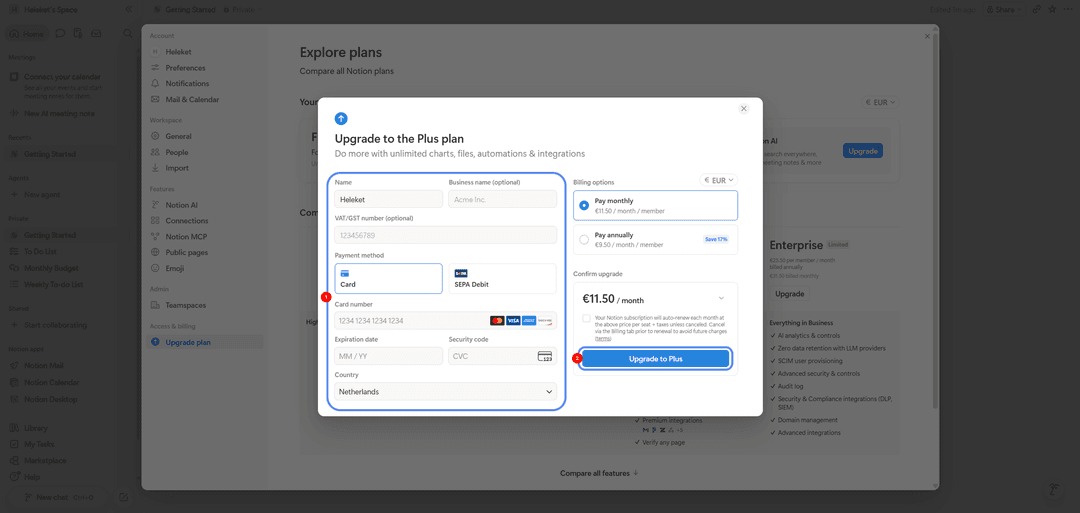Image resolution: width=1080 pixels, height=513 pixels.
Task: Open Notion MCP settings
Action: point(186,237)
